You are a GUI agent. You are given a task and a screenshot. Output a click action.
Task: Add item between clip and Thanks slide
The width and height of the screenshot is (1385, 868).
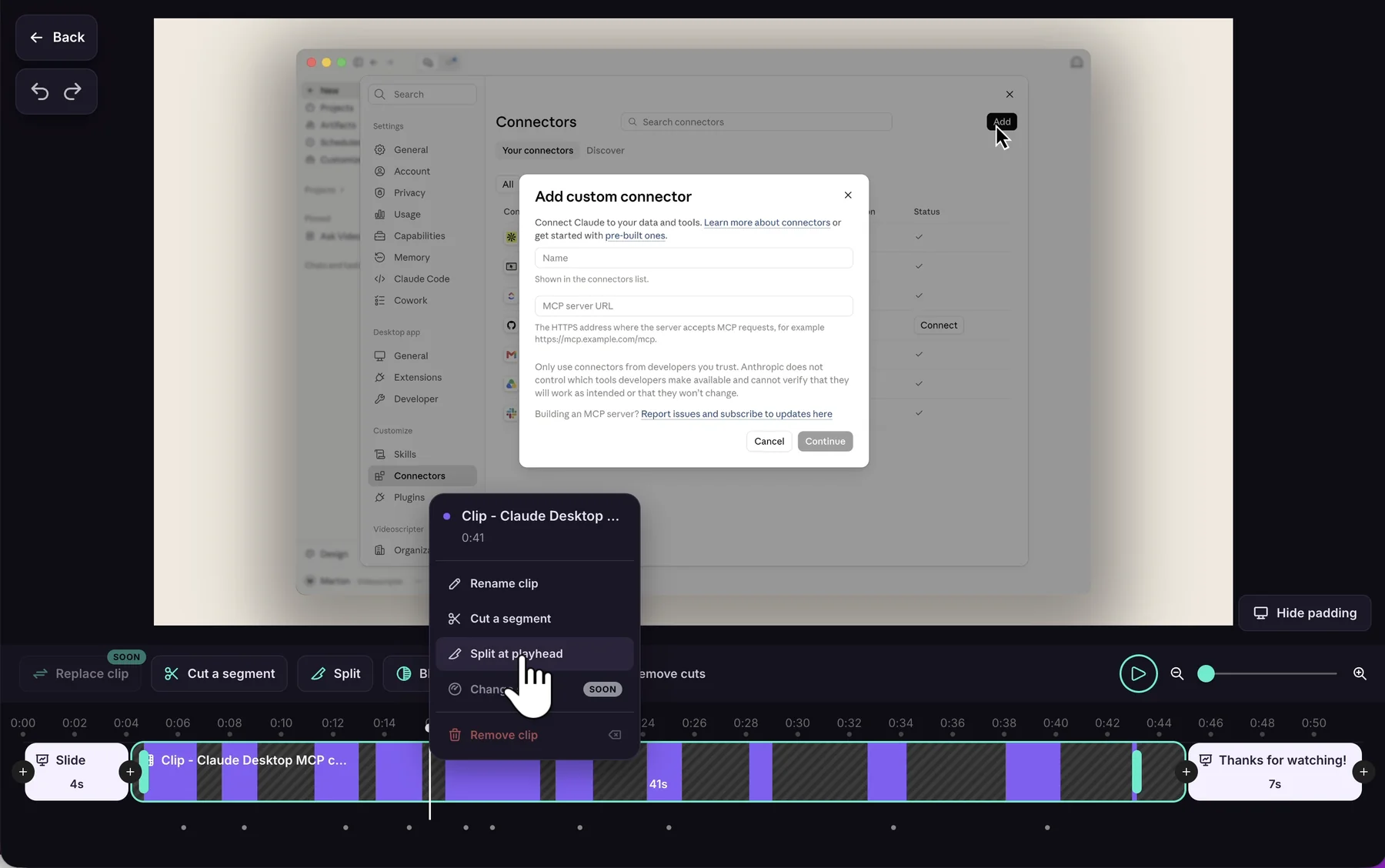point(1186,771)
